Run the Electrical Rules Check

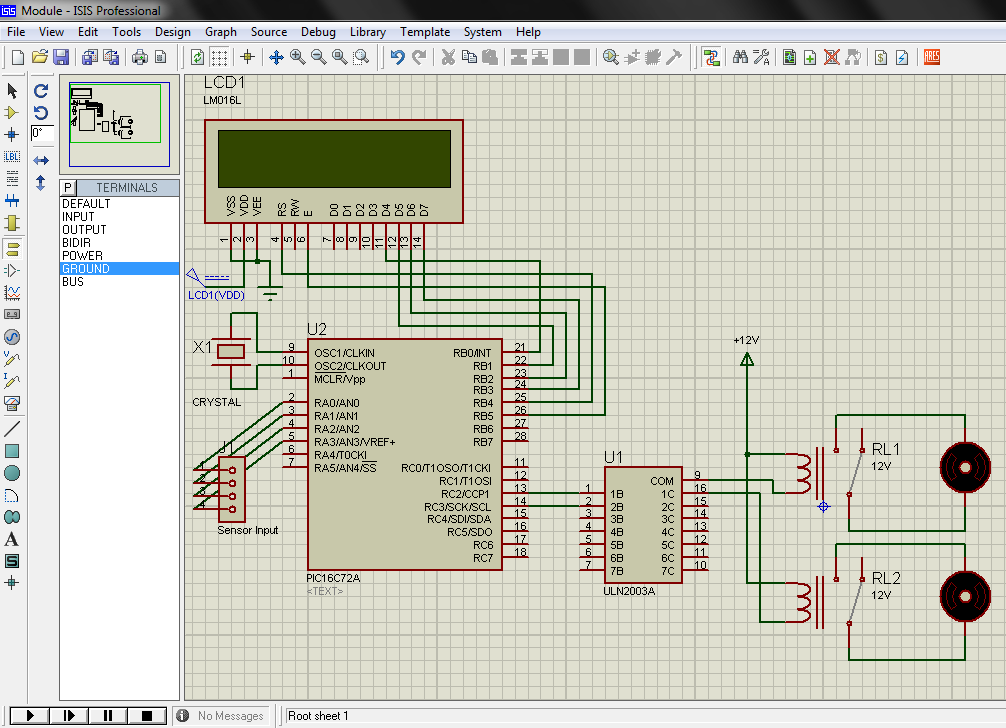pos(902,57)
